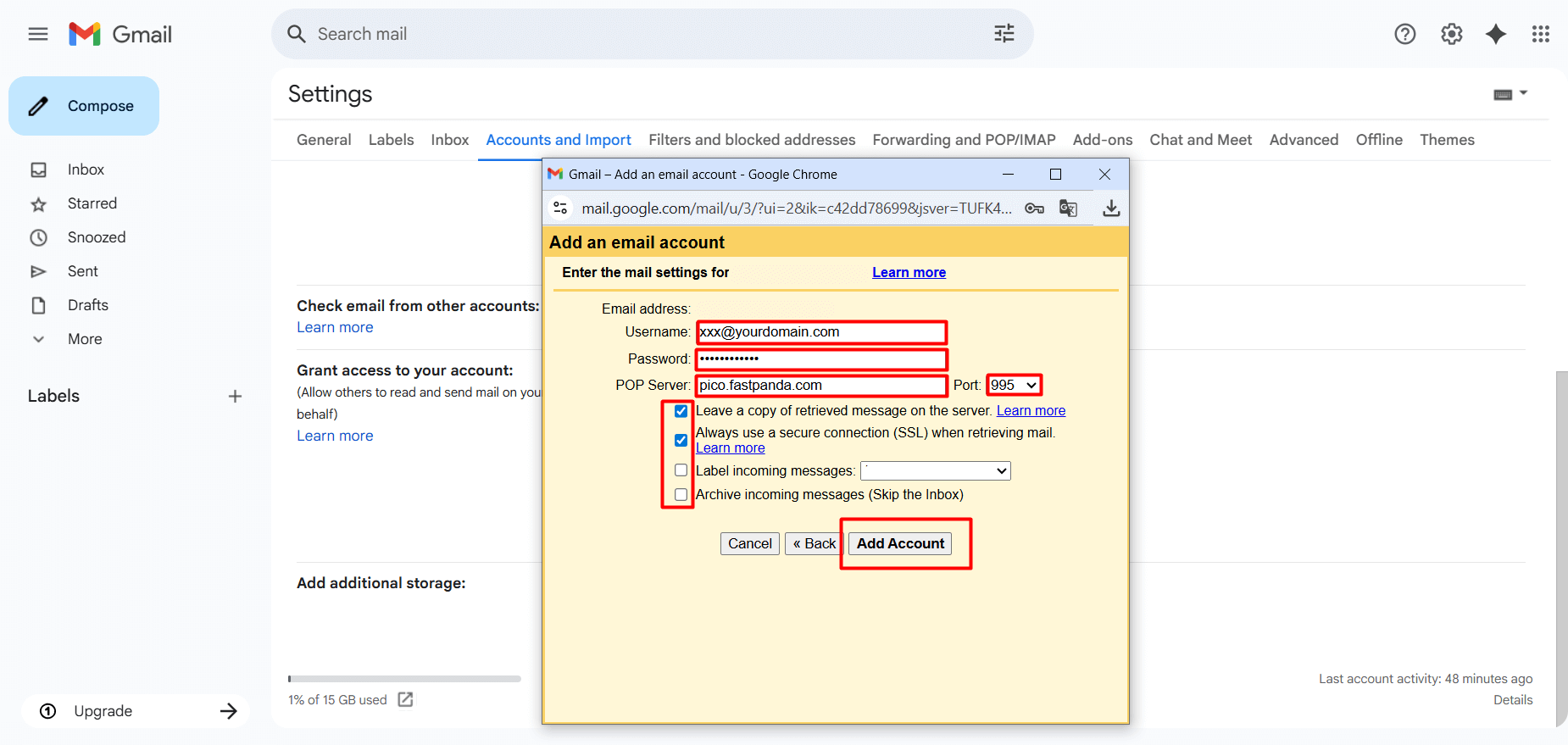This screenshot has height=745, width=1568.
Task: Switch to the General tab
Action: [324, 140]
